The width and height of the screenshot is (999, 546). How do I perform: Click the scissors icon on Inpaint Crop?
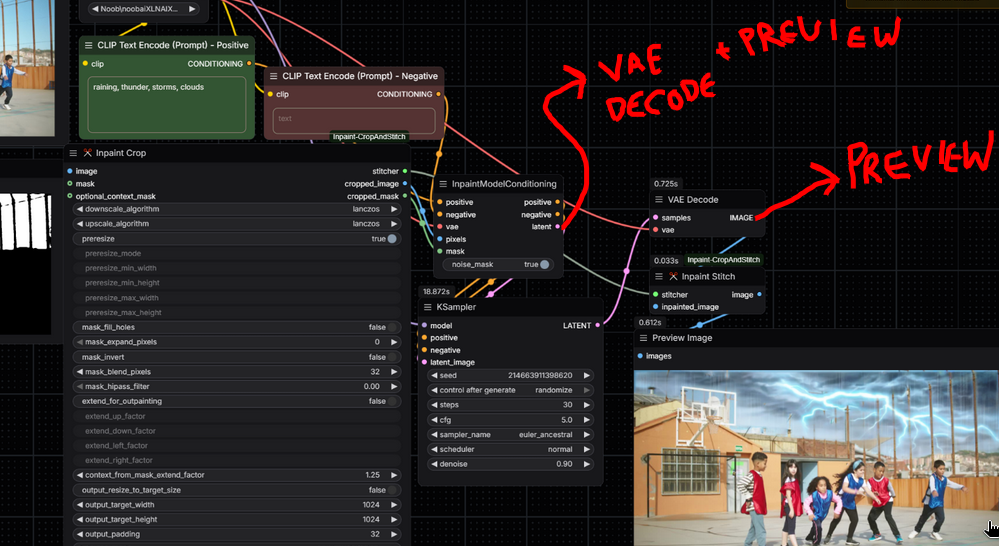(88, 153)
